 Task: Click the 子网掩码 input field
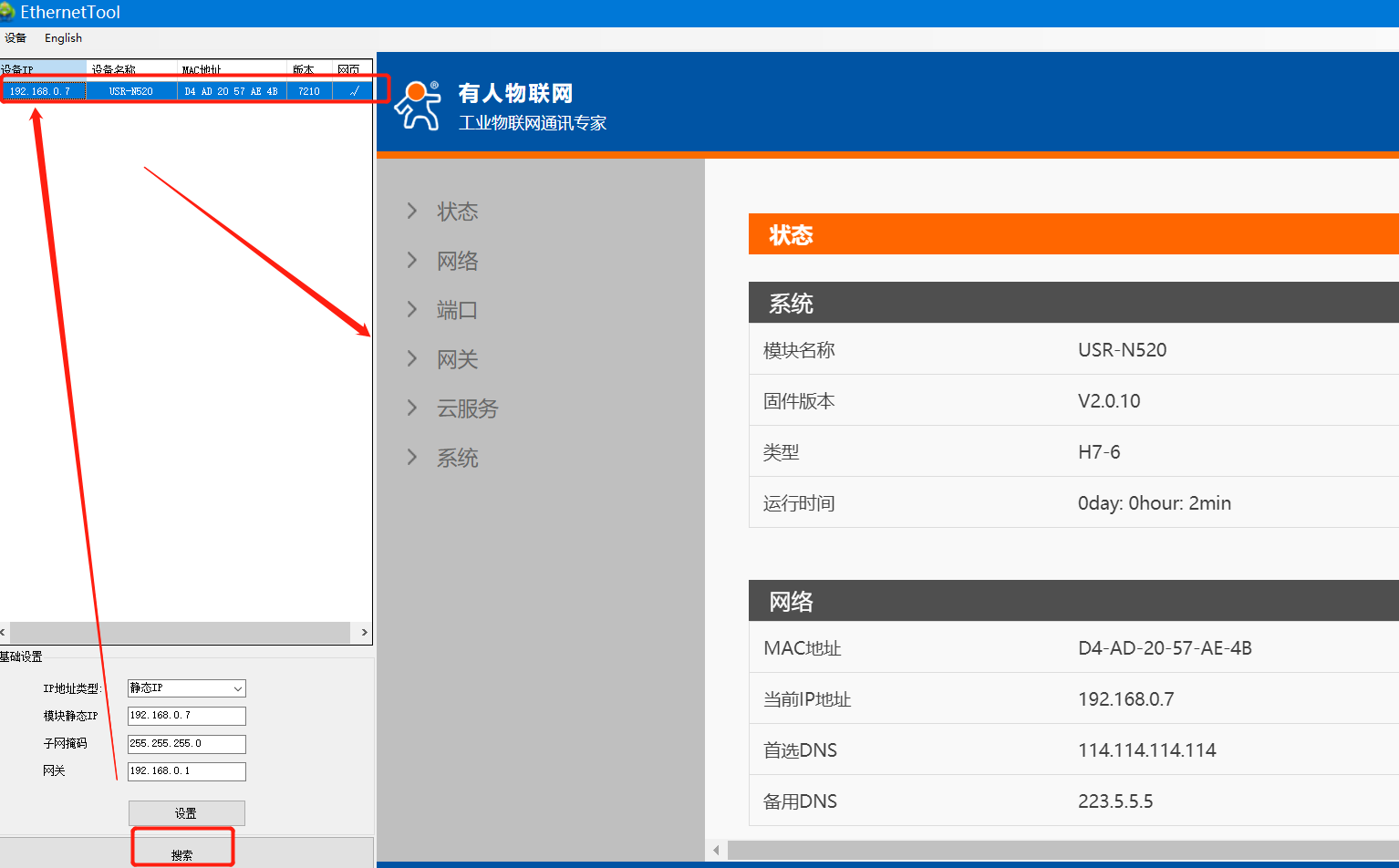[x=186, y=744]
